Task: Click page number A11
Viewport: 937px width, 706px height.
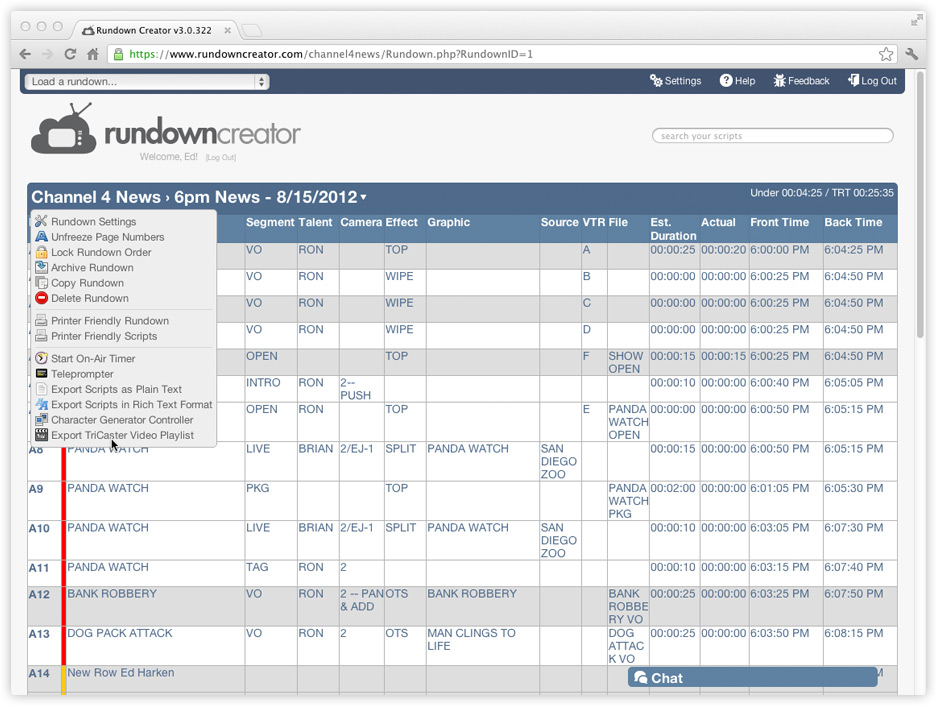Action: [x=39, y=567]
